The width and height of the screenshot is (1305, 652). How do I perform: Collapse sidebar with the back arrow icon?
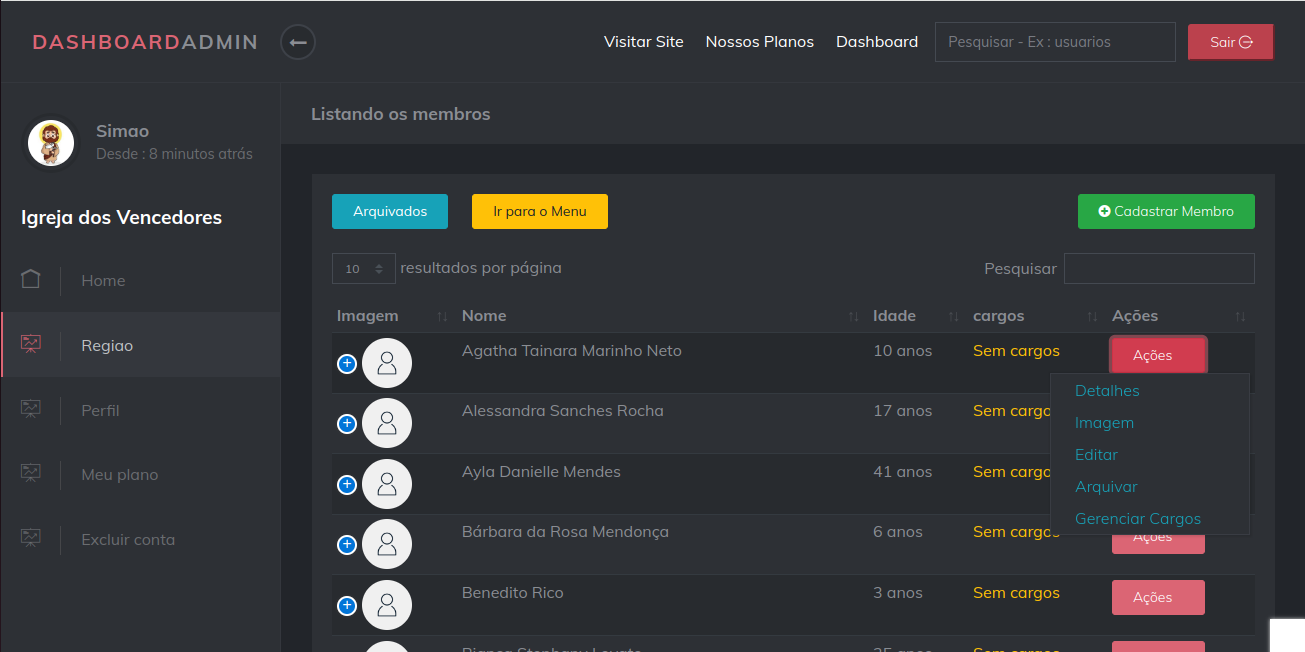298,42
